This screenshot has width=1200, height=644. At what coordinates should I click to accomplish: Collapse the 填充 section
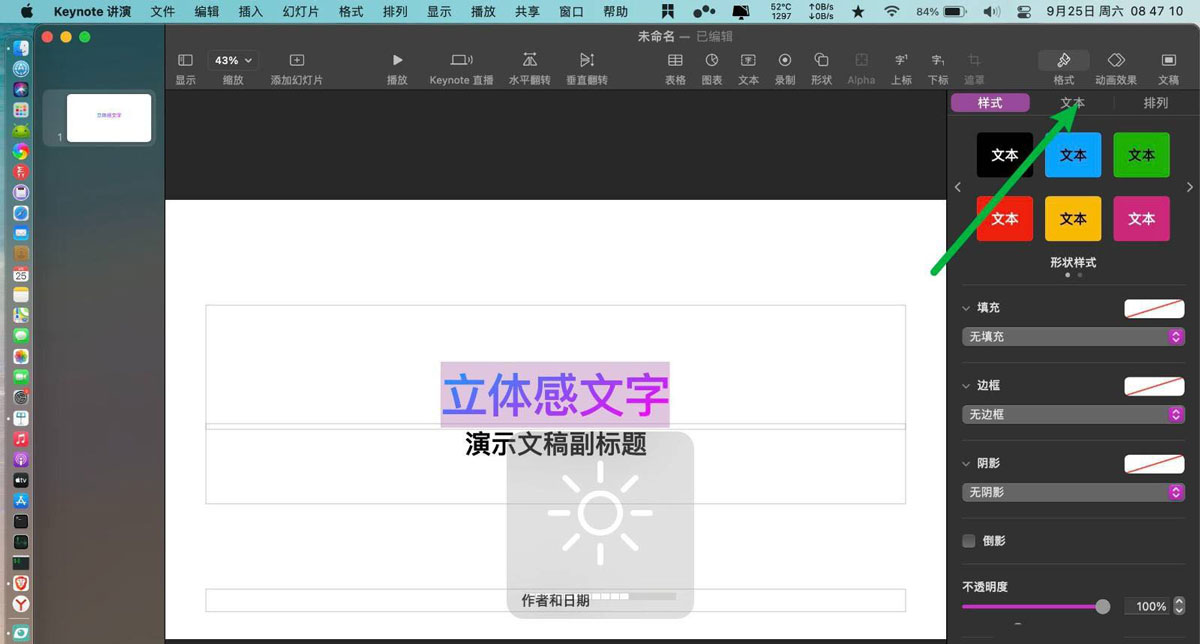click(966, 308)
